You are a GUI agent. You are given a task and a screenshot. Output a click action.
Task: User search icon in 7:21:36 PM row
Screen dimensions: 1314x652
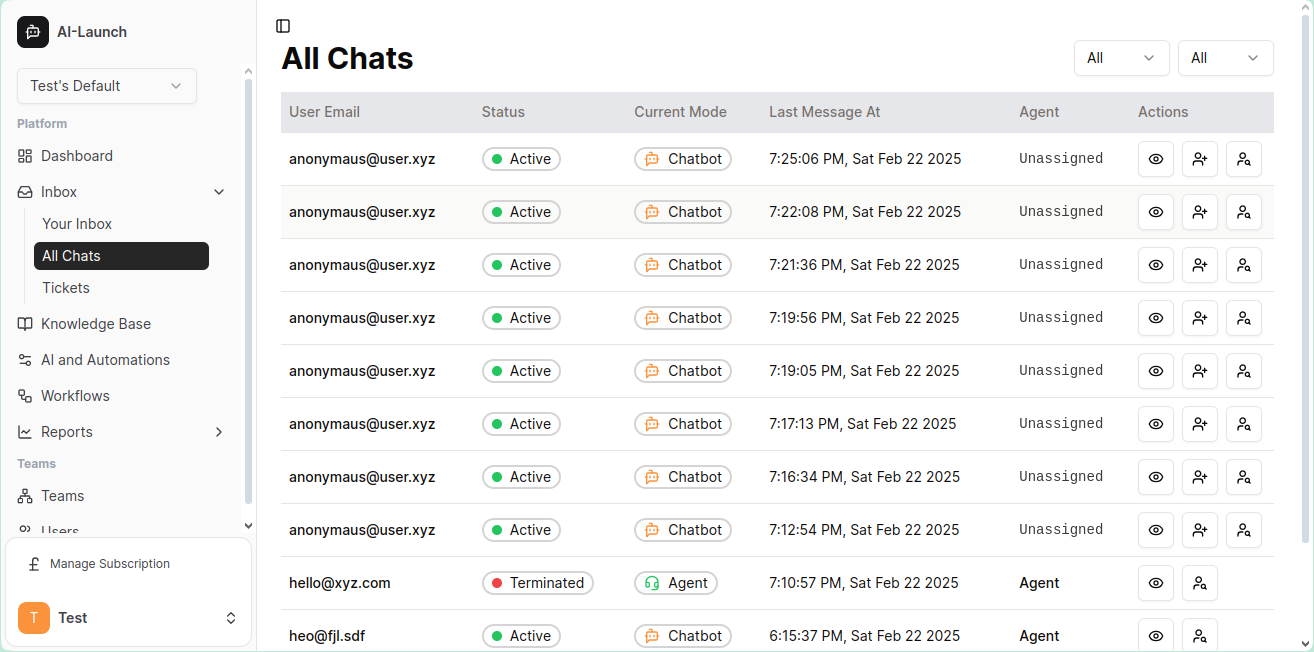tap(1244, 265)
